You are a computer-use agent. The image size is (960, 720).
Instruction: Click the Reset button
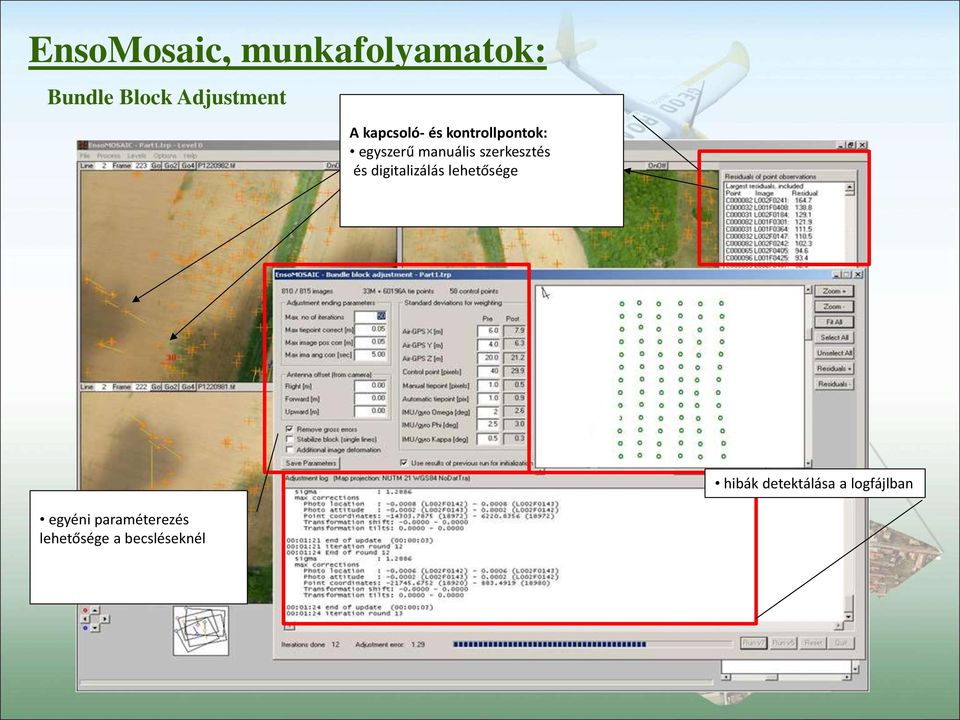[x=813, y=643]
